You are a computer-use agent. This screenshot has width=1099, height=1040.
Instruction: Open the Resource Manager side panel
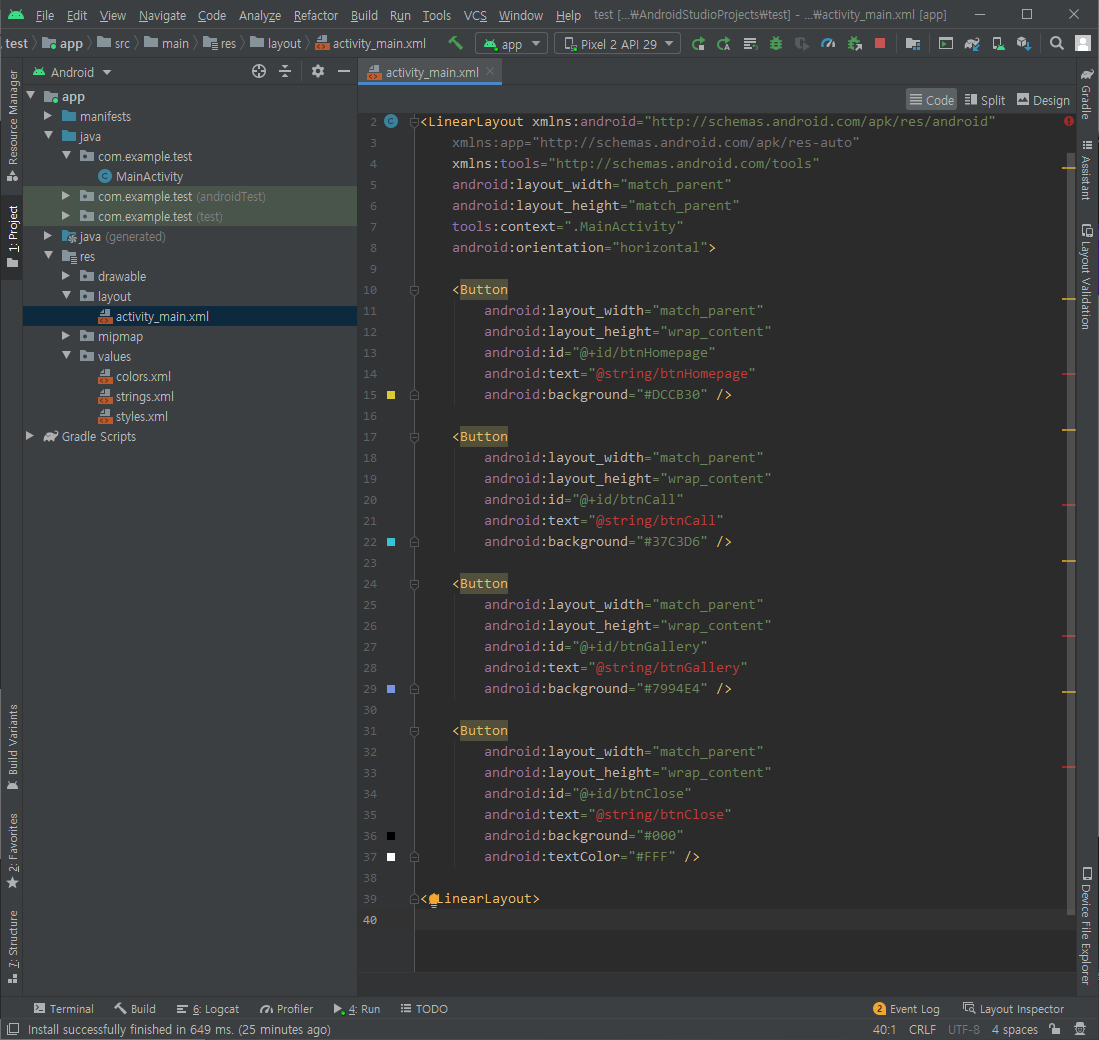tap(13, 126)
